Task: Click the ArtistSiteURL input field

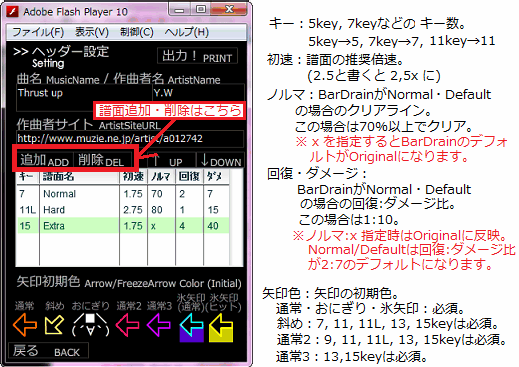Action: point(130,139)
